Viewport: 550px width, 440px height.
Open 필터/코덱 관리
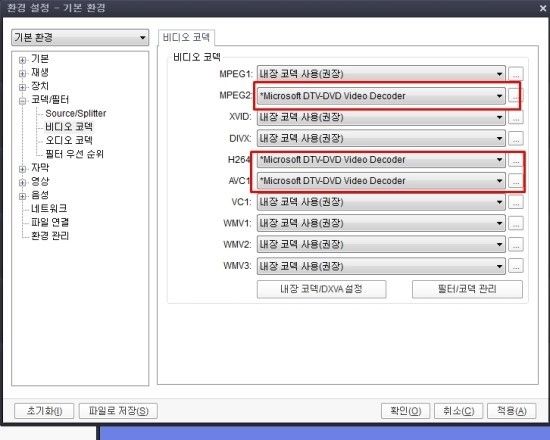(x=467, y=289)
